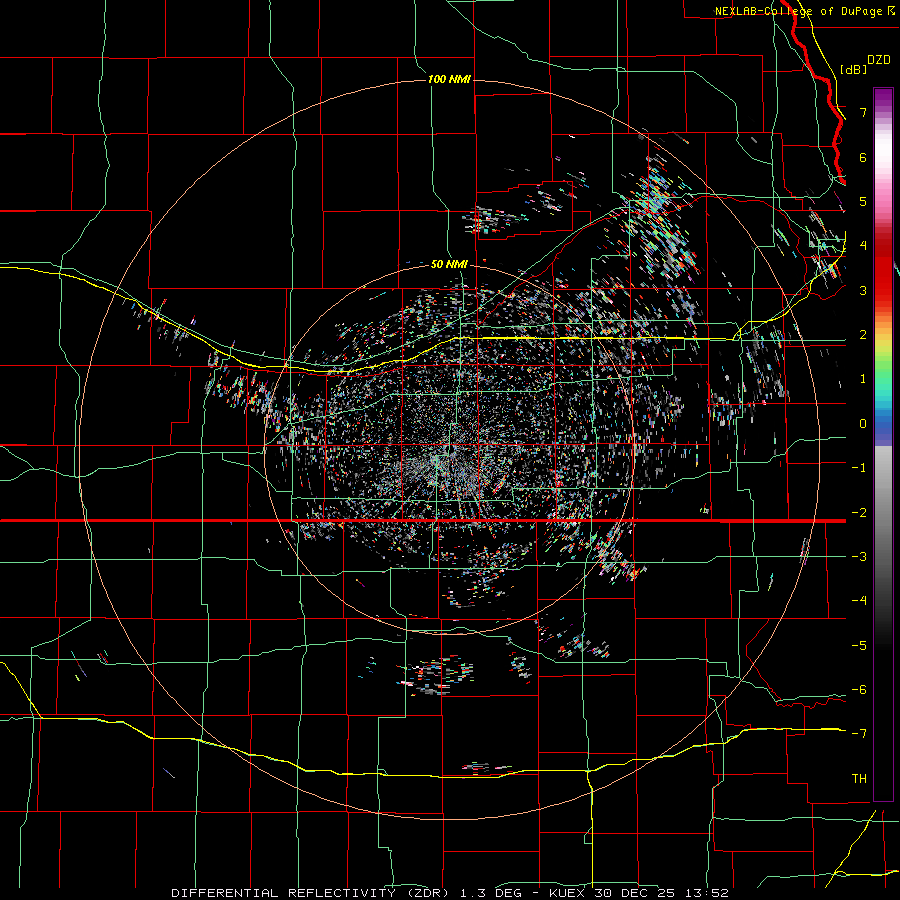This screenshot has height=900, width=900.
Task: Click the -3 dB tick label
Action: [x=859, y=556]
